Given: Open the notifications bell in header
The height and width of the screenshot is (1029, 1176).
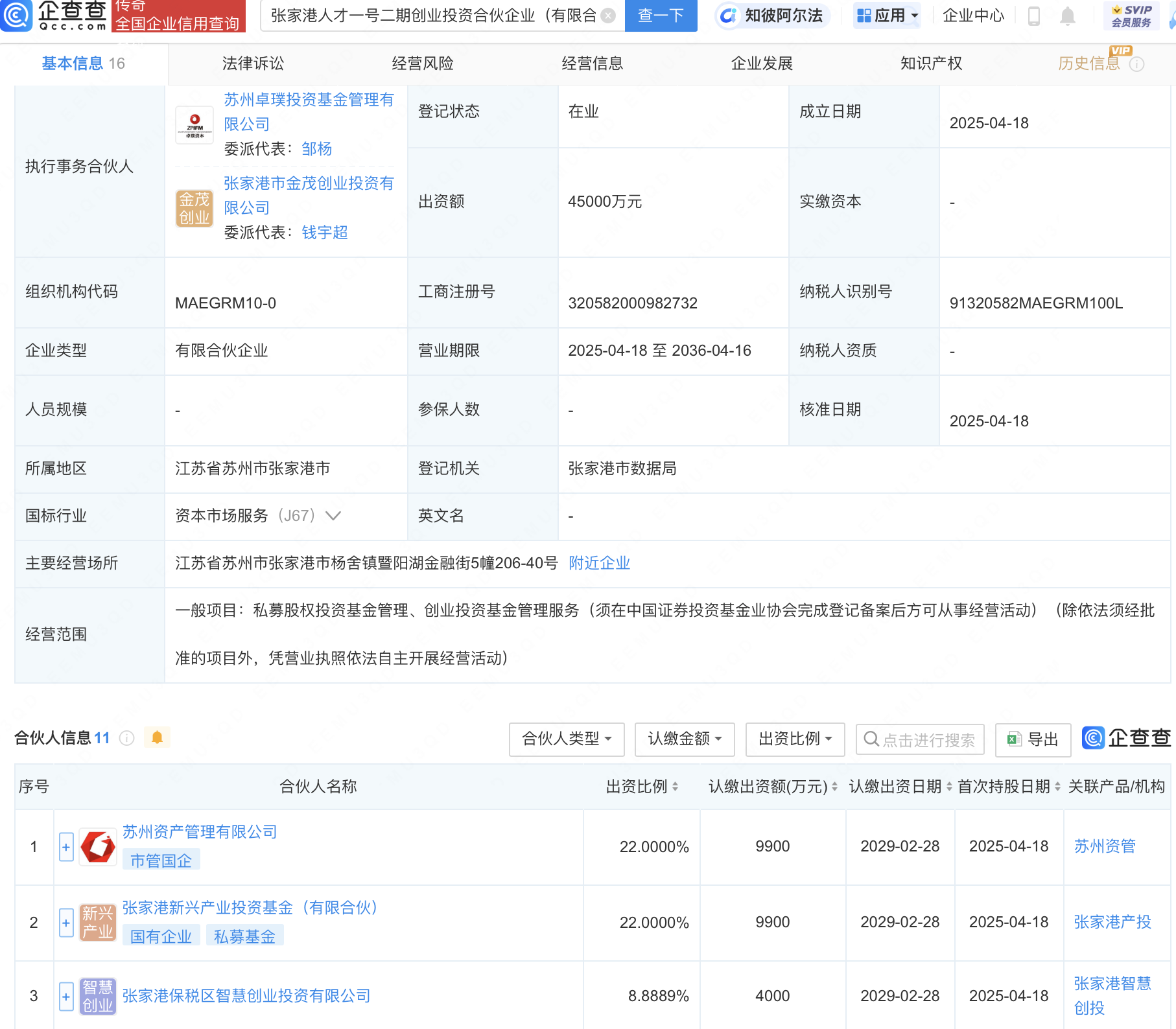Looking at the screenshot, I should coord(1067,16).
